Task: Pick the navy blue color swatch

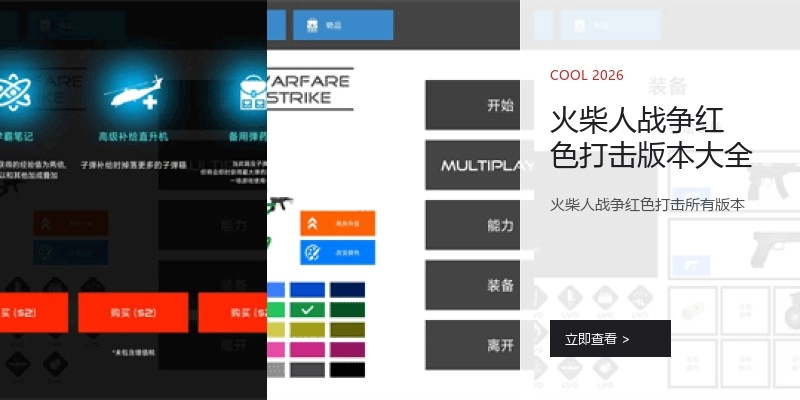Action: (x=347, y=290)
